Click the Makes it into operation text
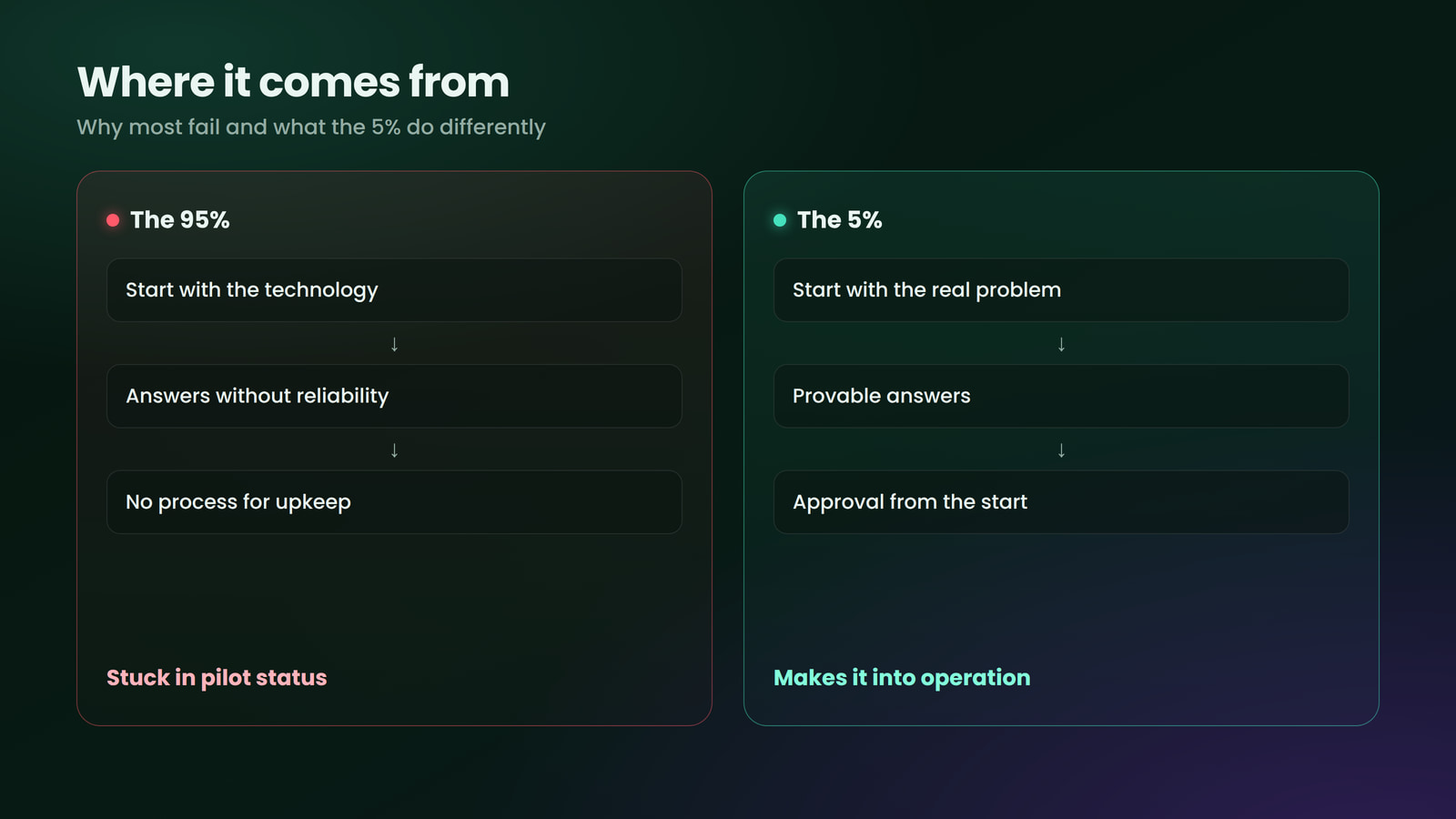 coord(902,678)
